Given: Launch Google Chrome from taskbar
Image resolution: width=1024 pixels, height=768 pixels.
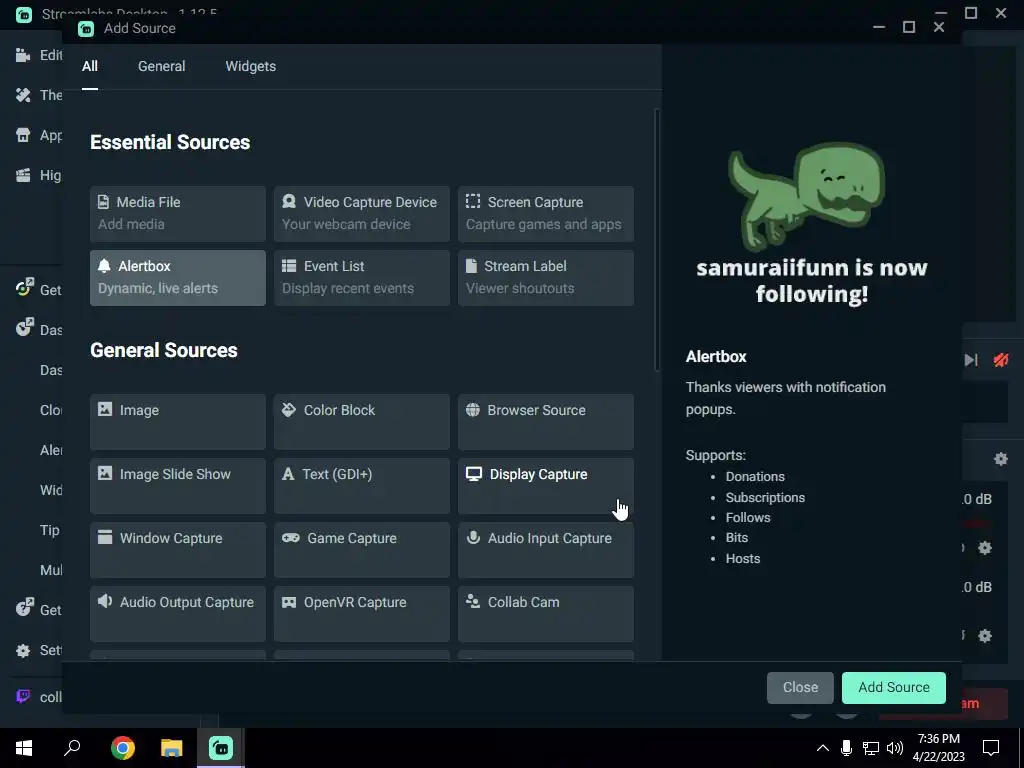Looking at the screenshot, I should point(123,748).
